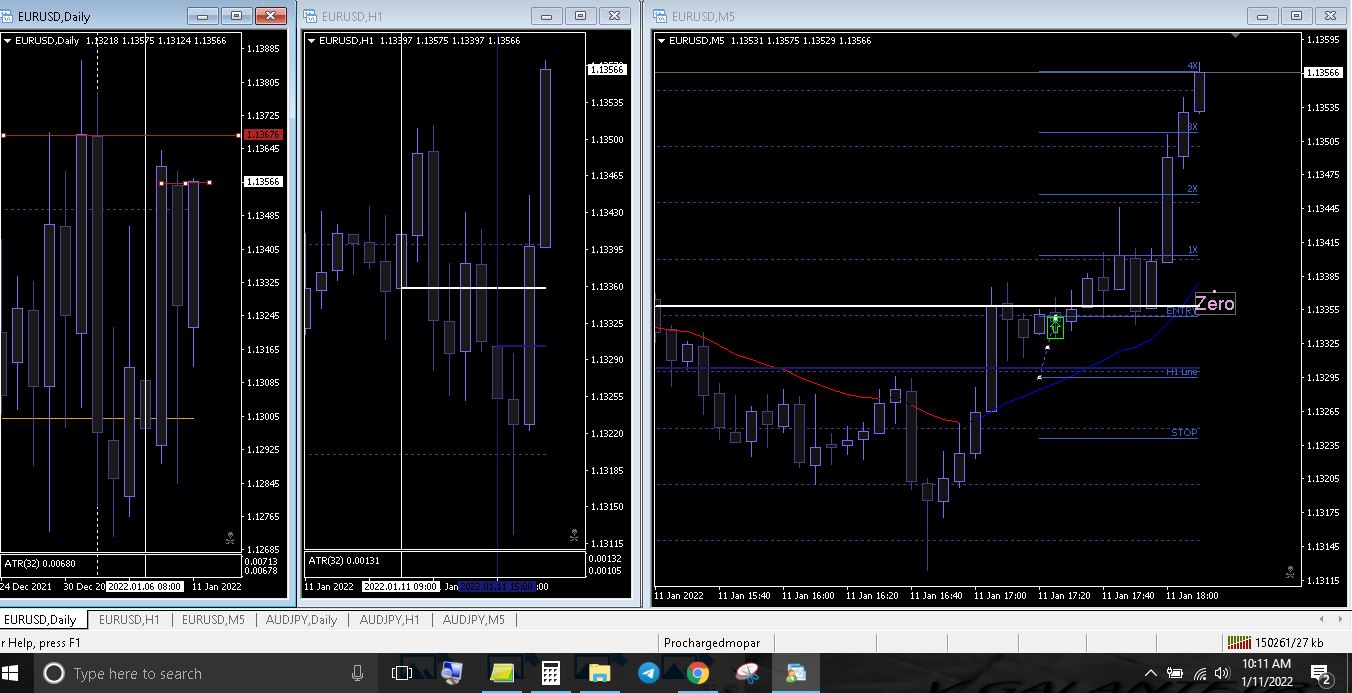Screen dimensions: 1352x693
Task: Click the connection status bars icon
Action: 1239,643
